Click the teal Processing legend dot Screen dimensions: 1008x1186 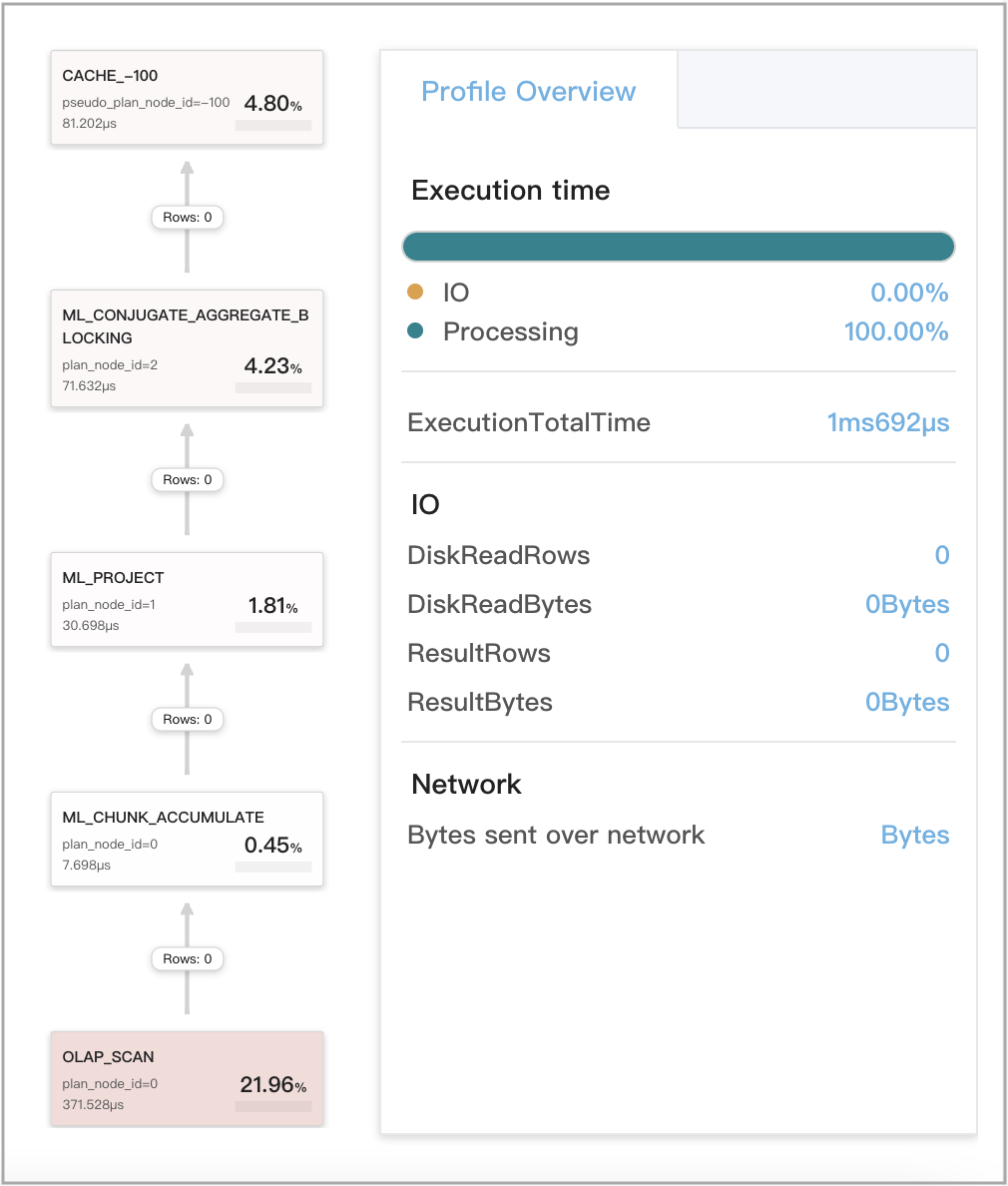coord(416,331)
